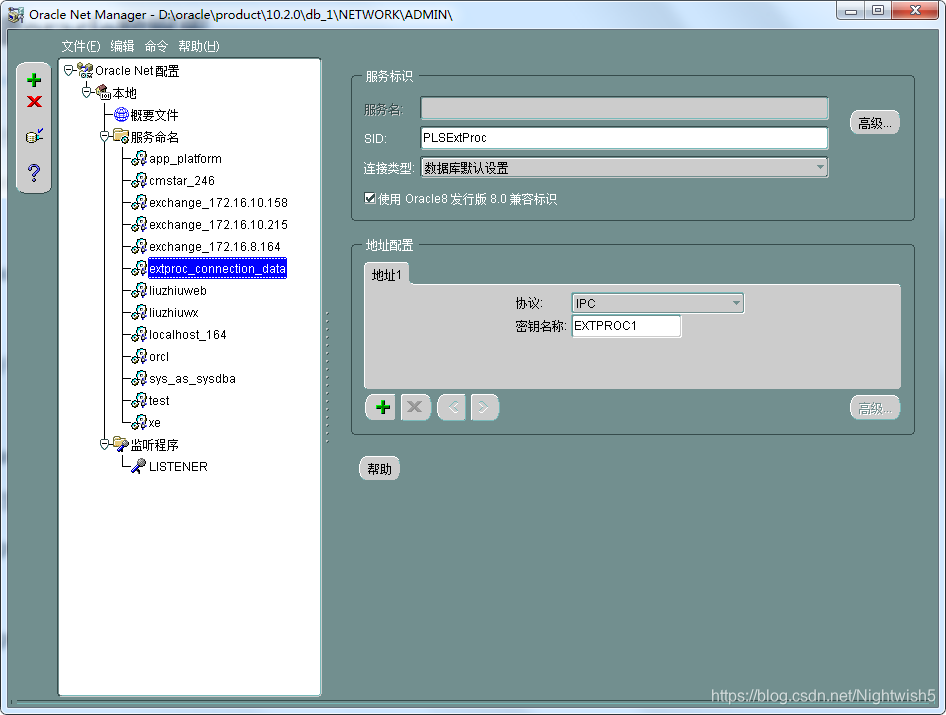Click the SID input field with PLSExtProc
Viewport: 946px width, 715px height.
point(624,138)
